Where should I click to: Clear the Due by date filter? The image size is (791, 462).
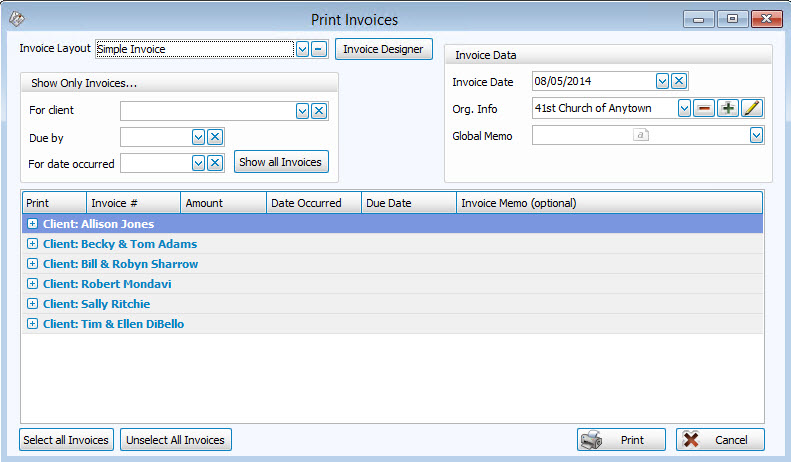coord(215,137)
